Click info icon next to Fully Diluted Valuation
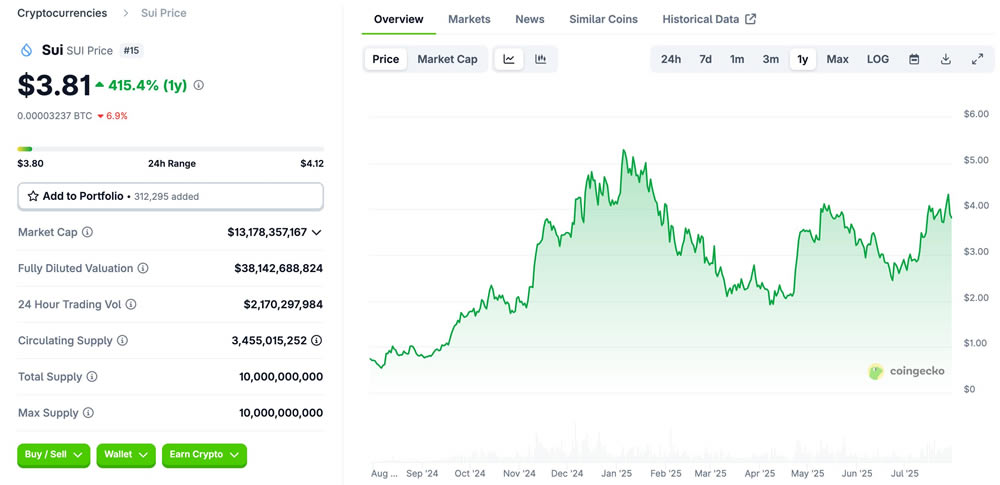The height and width of the screenshot is (485, 1000). [143, 268]
